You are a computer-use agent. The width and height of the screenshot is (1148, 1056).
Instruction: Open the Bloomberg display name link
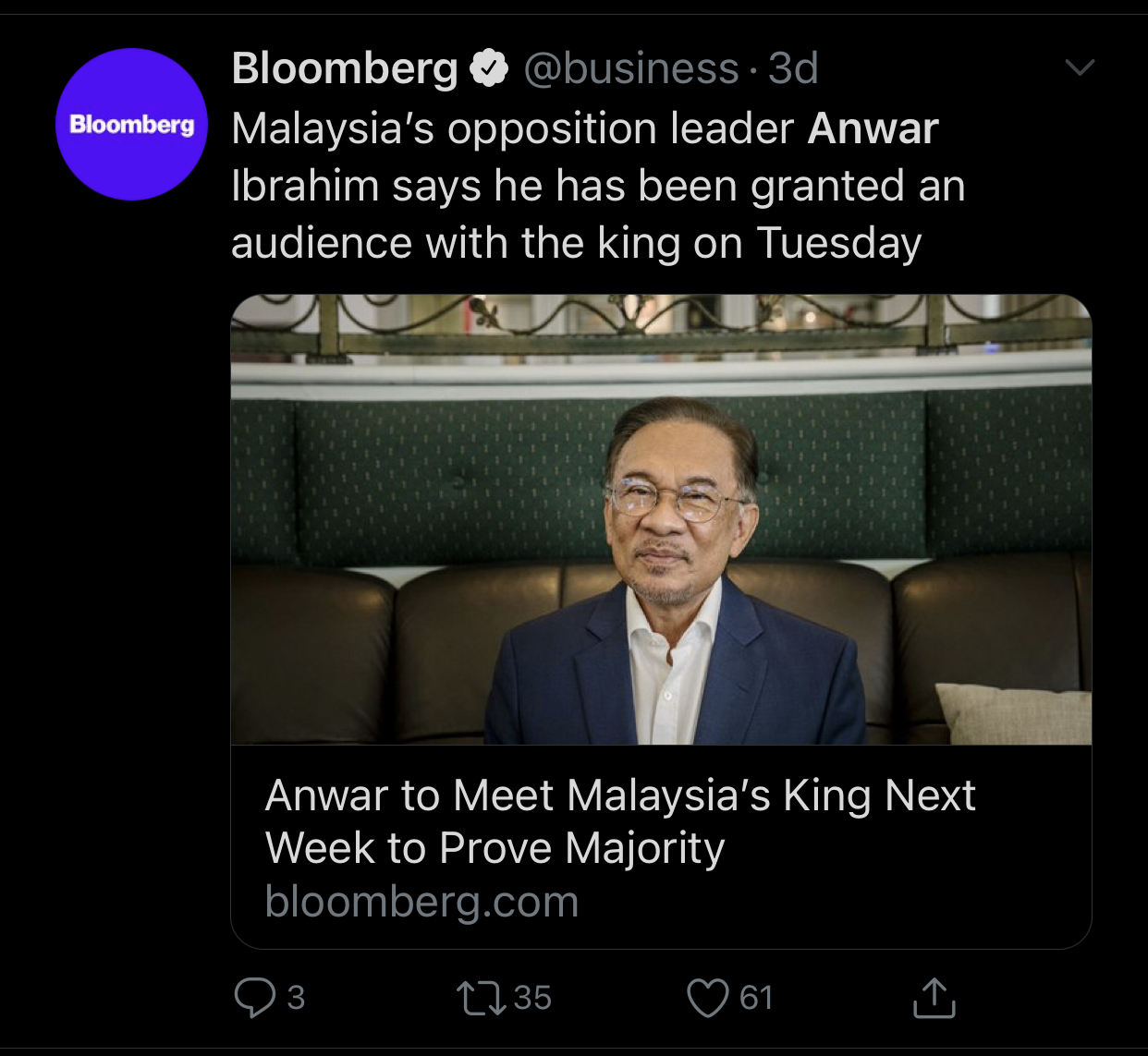coord(345,68)
